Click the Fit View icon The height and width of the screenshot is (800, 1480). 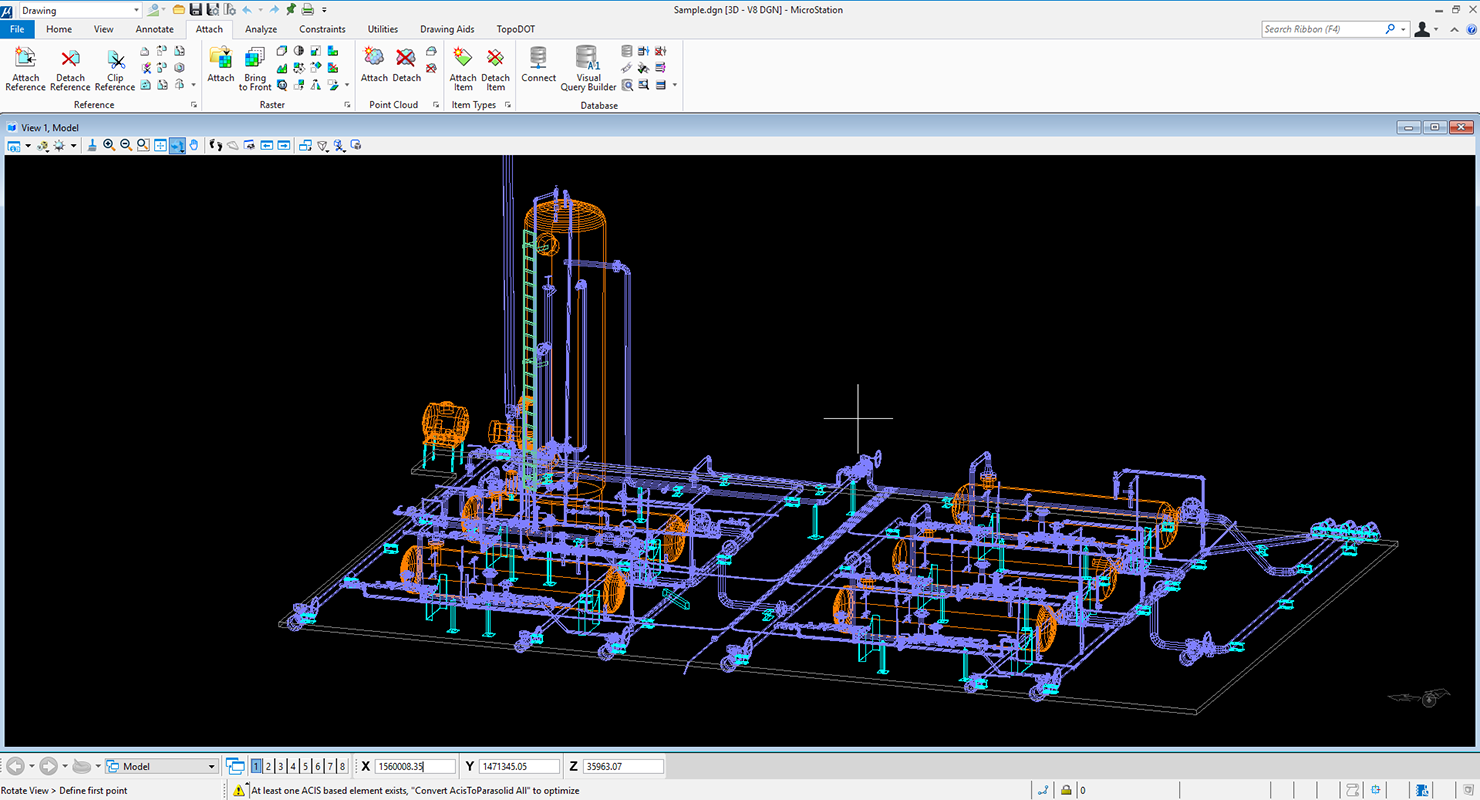coord(160,145)
